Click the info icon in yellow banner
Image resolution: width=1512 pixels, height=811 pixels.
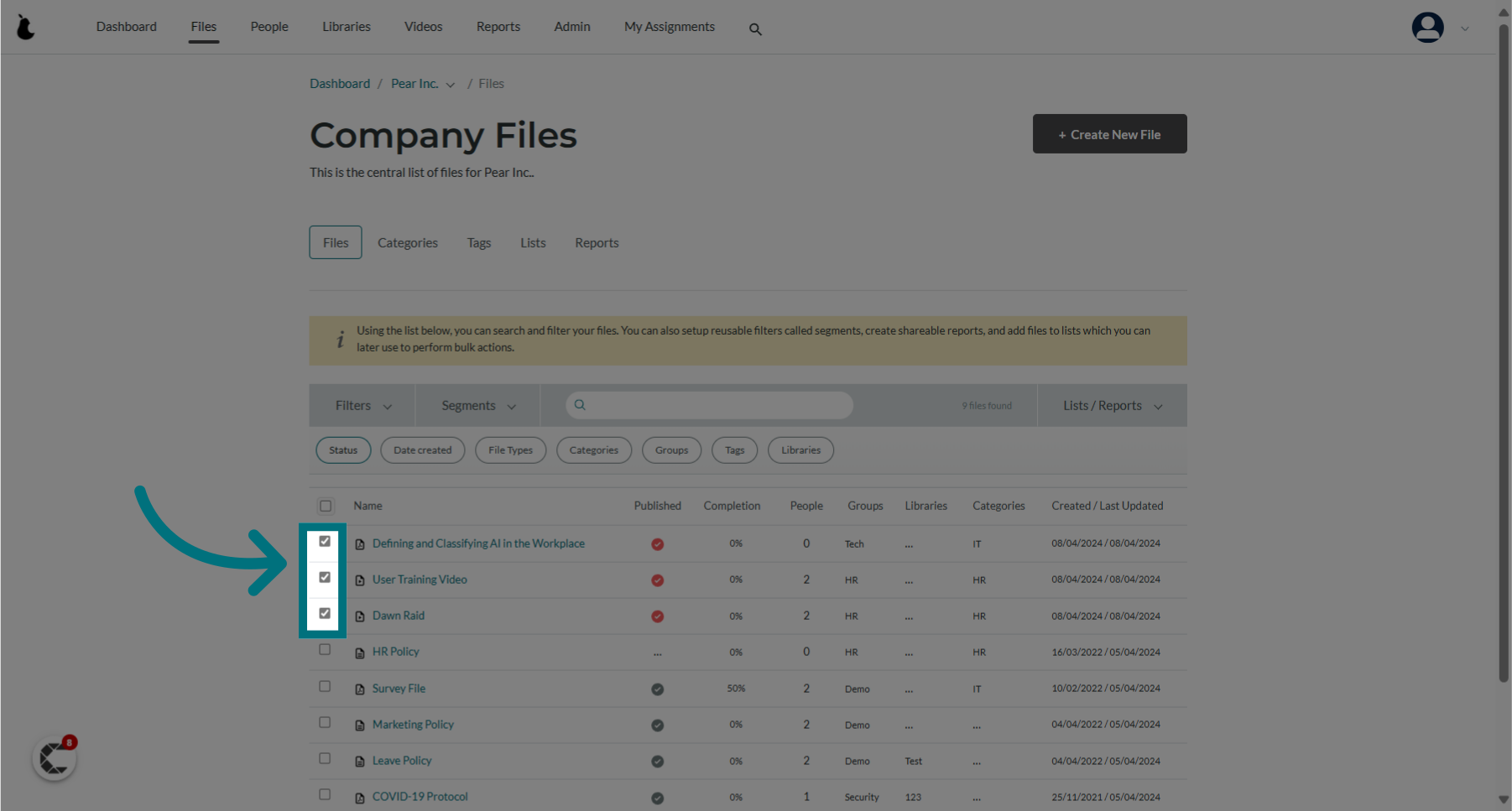(x=340, y=340)
